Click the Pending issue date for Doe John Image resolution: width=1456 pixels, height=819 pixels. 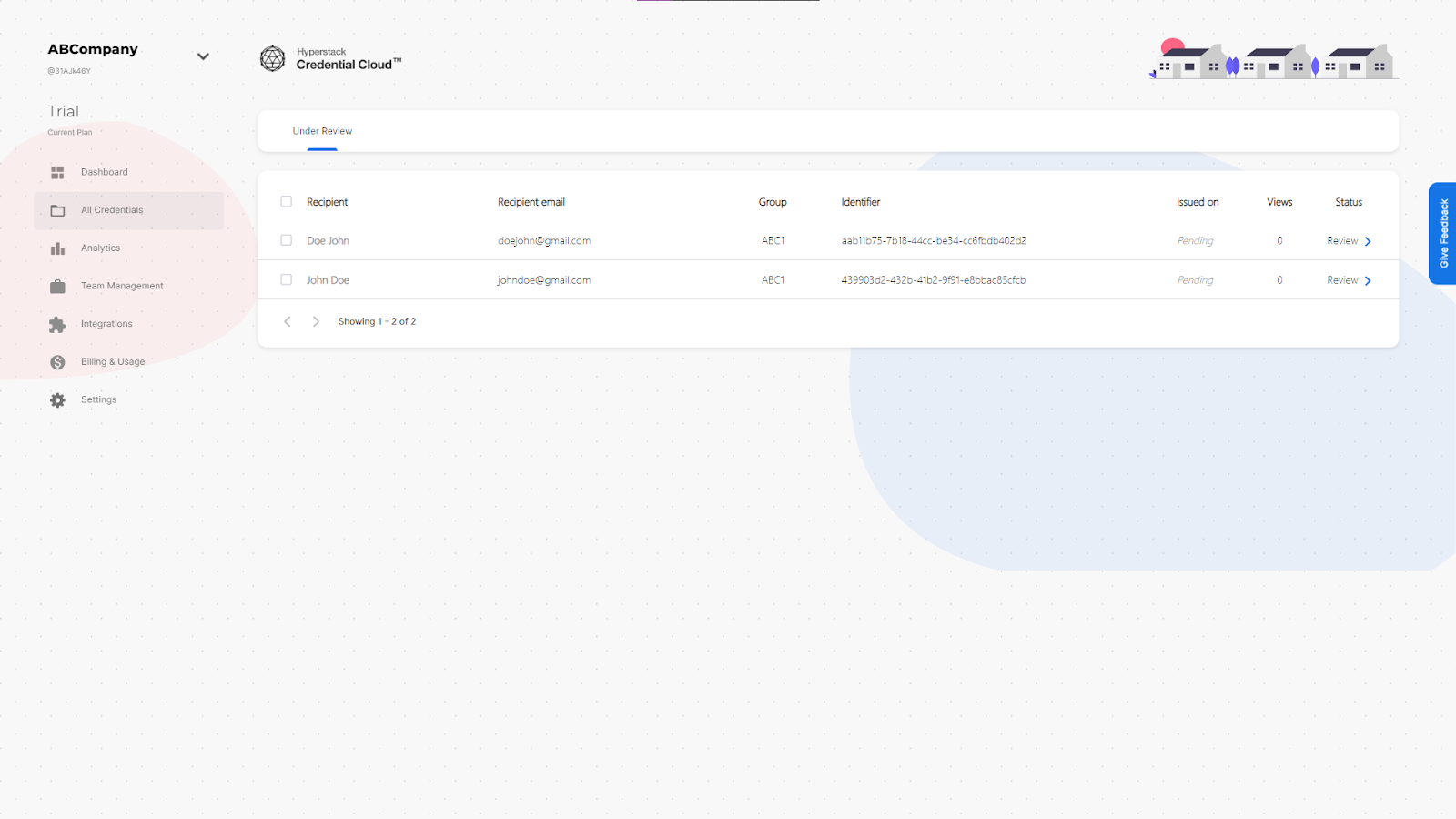[x=1196, y=241]
